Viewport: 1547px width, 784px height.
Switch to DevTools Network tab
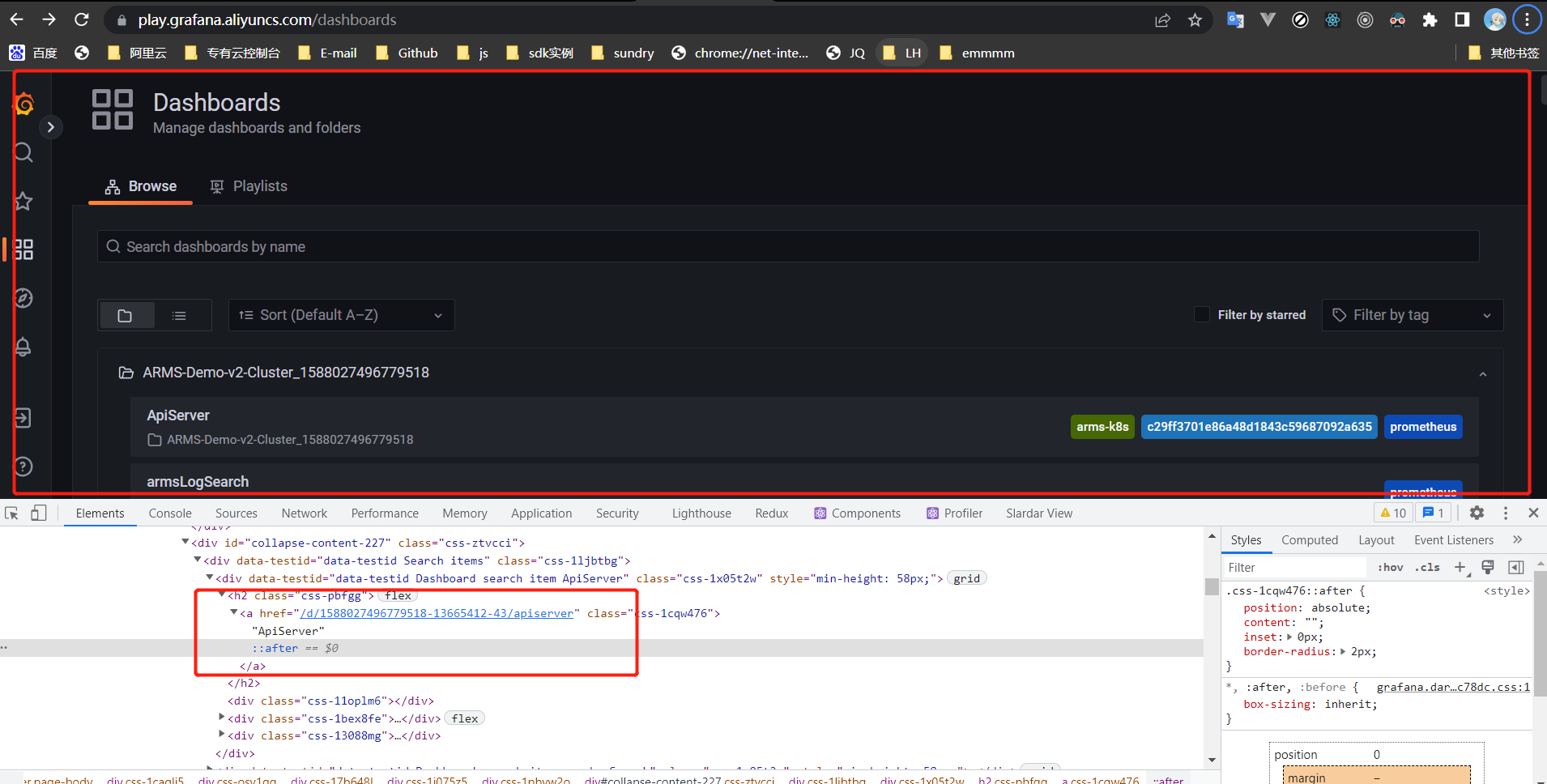coord(305,513)
